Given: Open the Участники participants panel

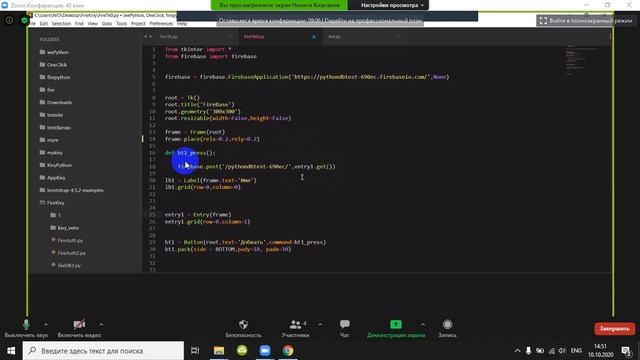Looking at the screenshot, I should point(296,329).
